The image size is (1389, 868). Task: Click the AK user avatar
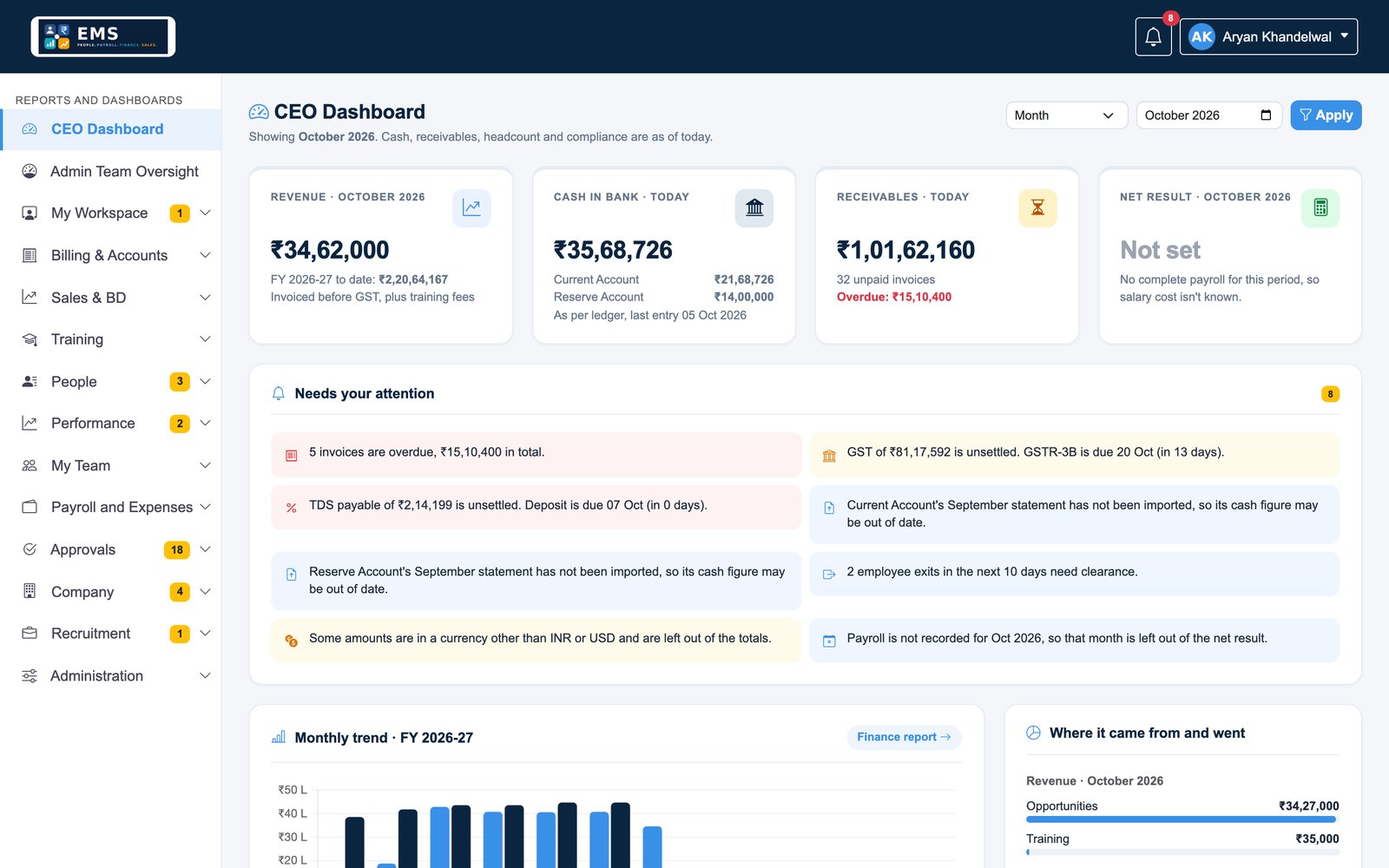click(x=1201, y=36)
